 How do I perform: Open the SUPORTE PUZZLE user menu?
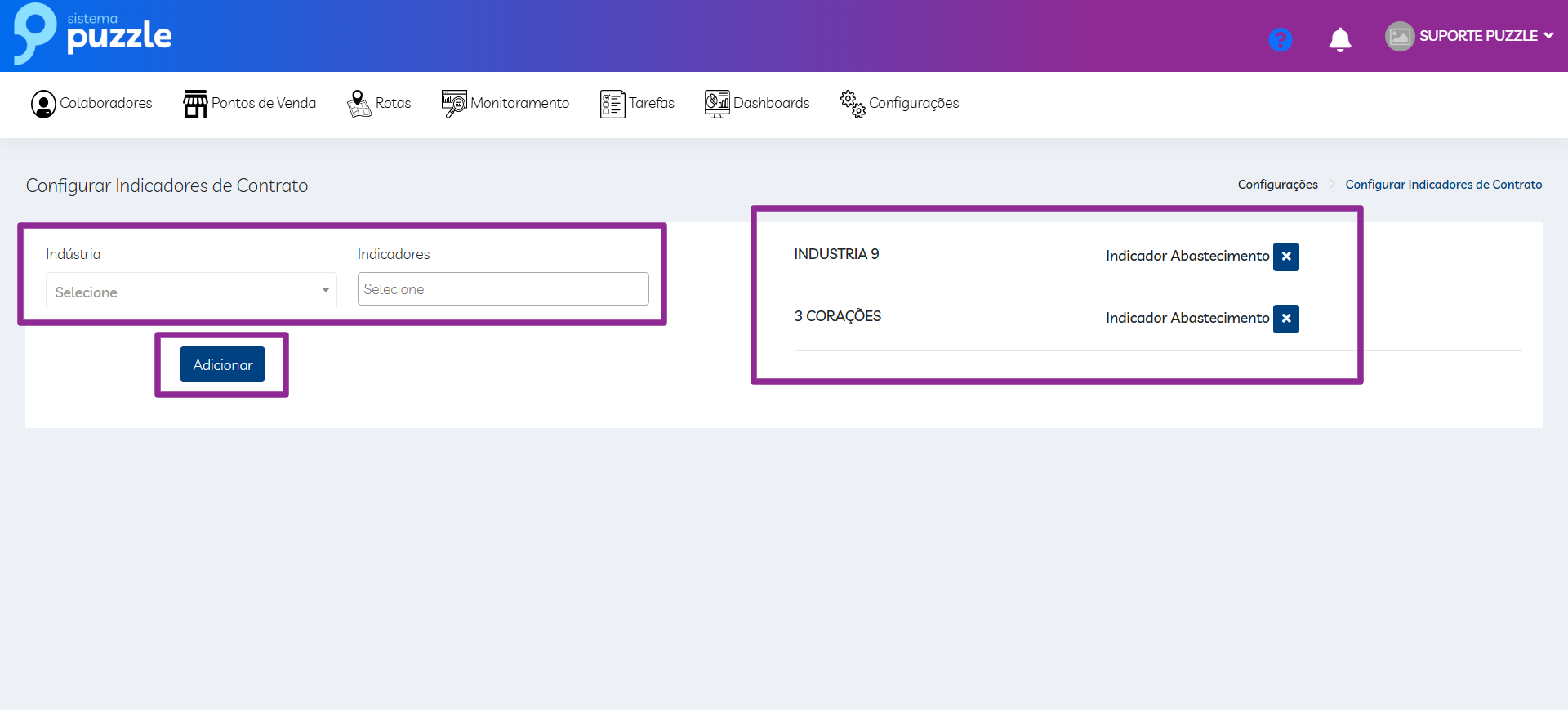pos(1486,36)
